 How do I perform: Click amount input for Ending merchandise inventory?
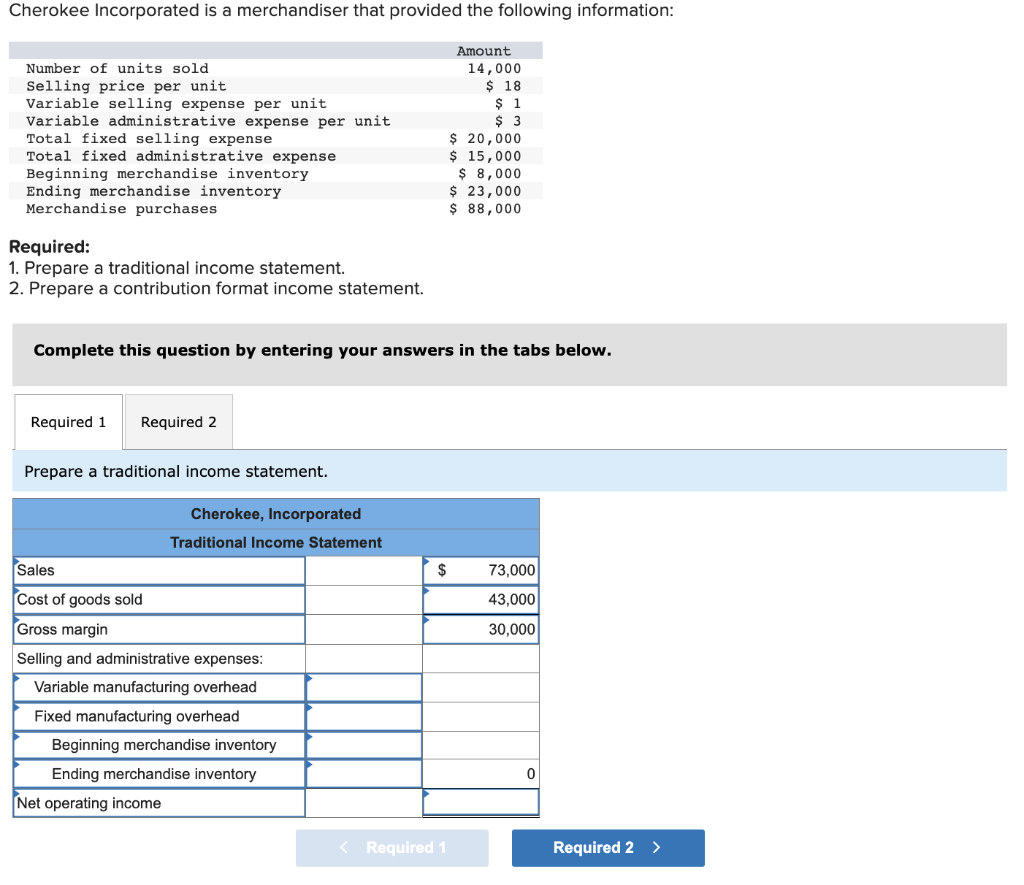click(x=364, y=774)
